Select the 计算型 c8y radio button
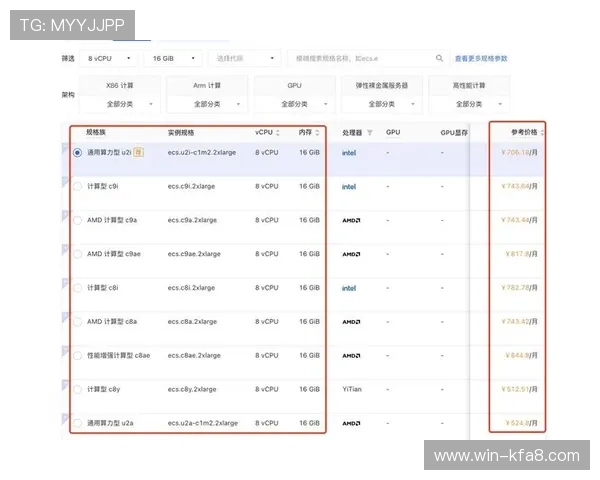The image size is (600, 480). pos(77,389)
